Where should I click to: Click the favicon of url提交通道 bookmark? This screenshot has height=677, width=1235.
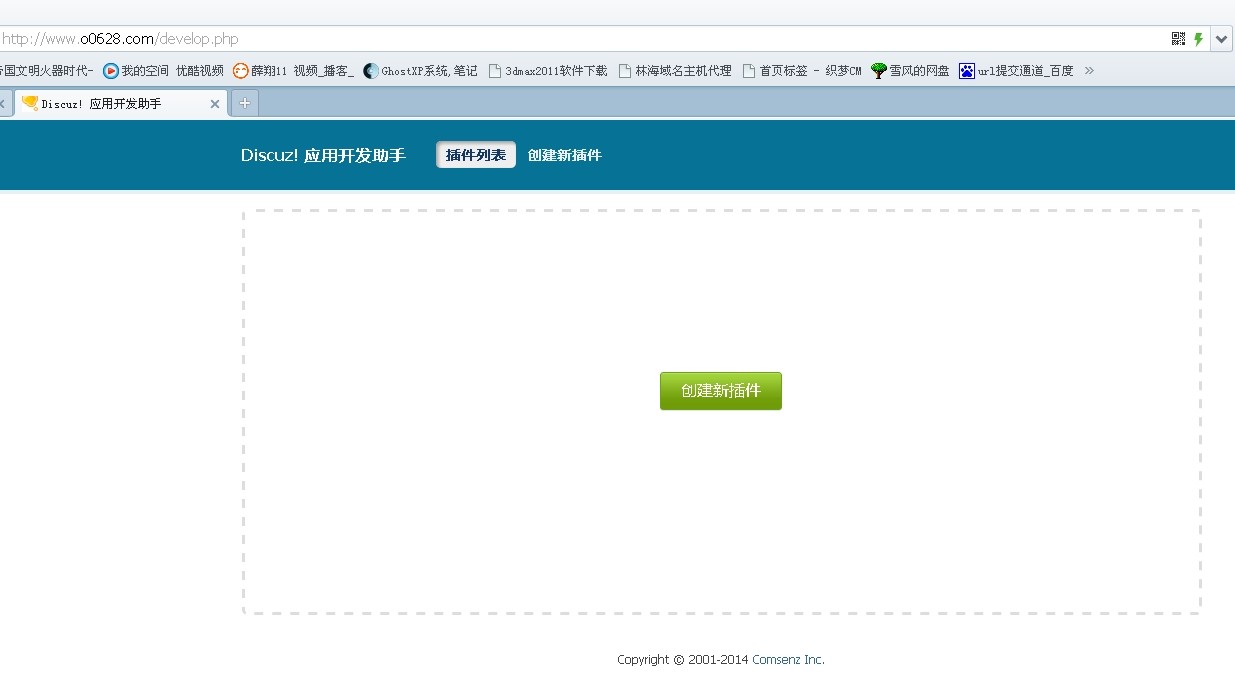[966, 70]
